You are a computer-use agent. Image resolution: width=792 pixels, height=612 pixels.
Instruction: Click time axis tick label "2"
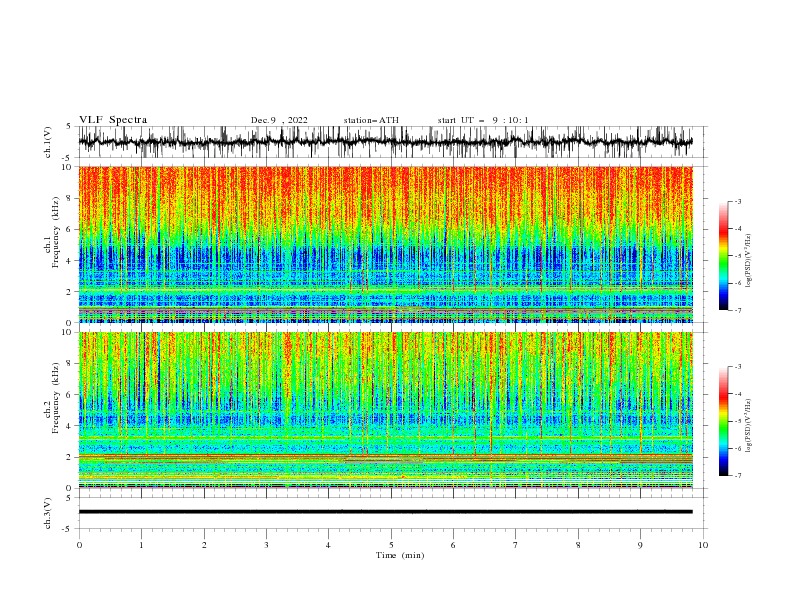point(204,545)
